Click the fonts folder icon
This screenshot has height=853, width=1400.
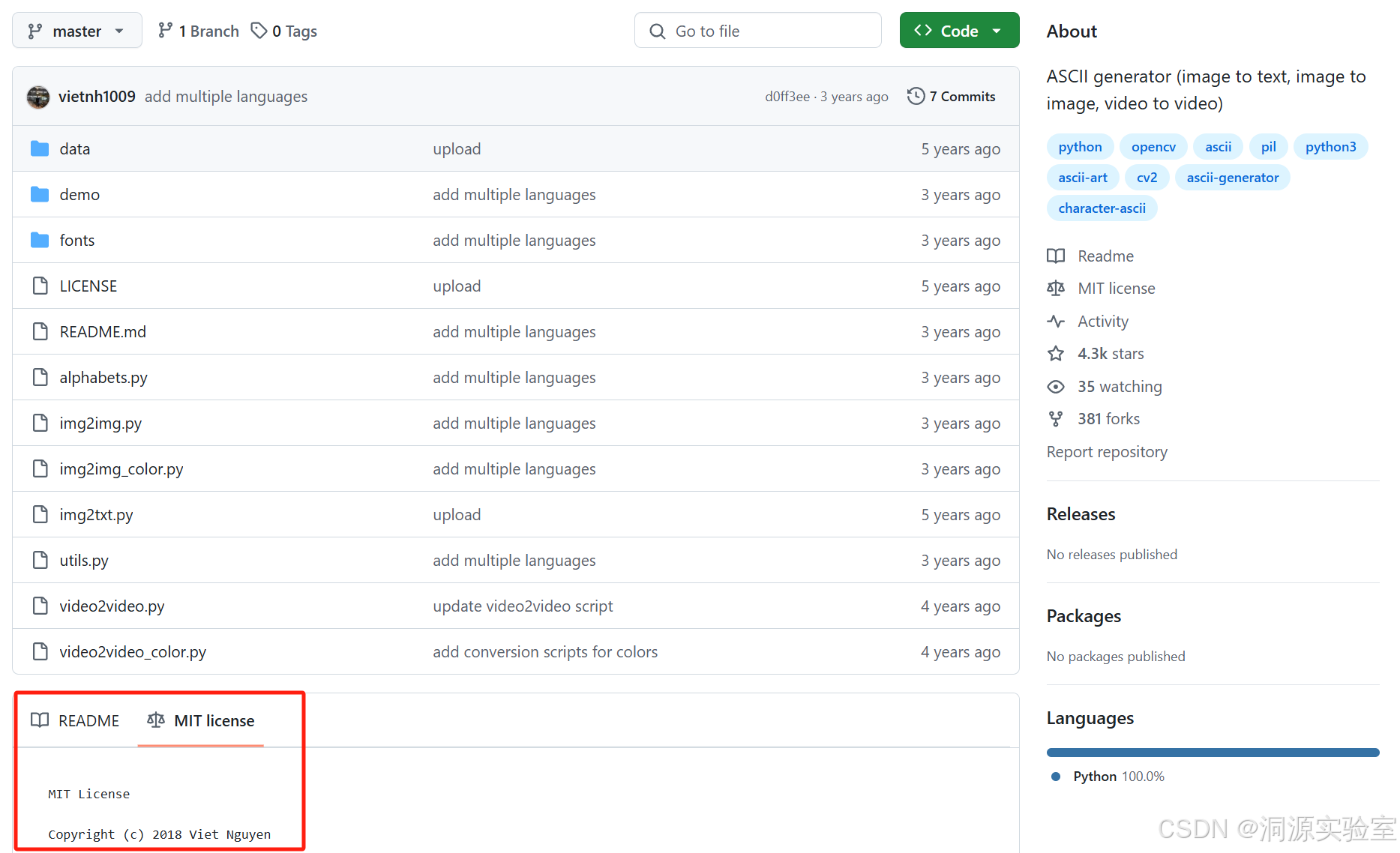pos(40,241)
